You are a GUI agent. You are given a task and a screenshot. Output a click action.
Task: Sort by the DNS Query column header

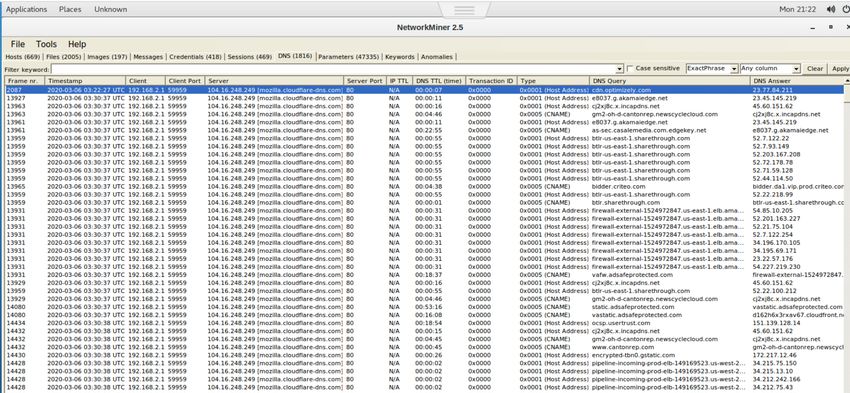coord(669,81)
